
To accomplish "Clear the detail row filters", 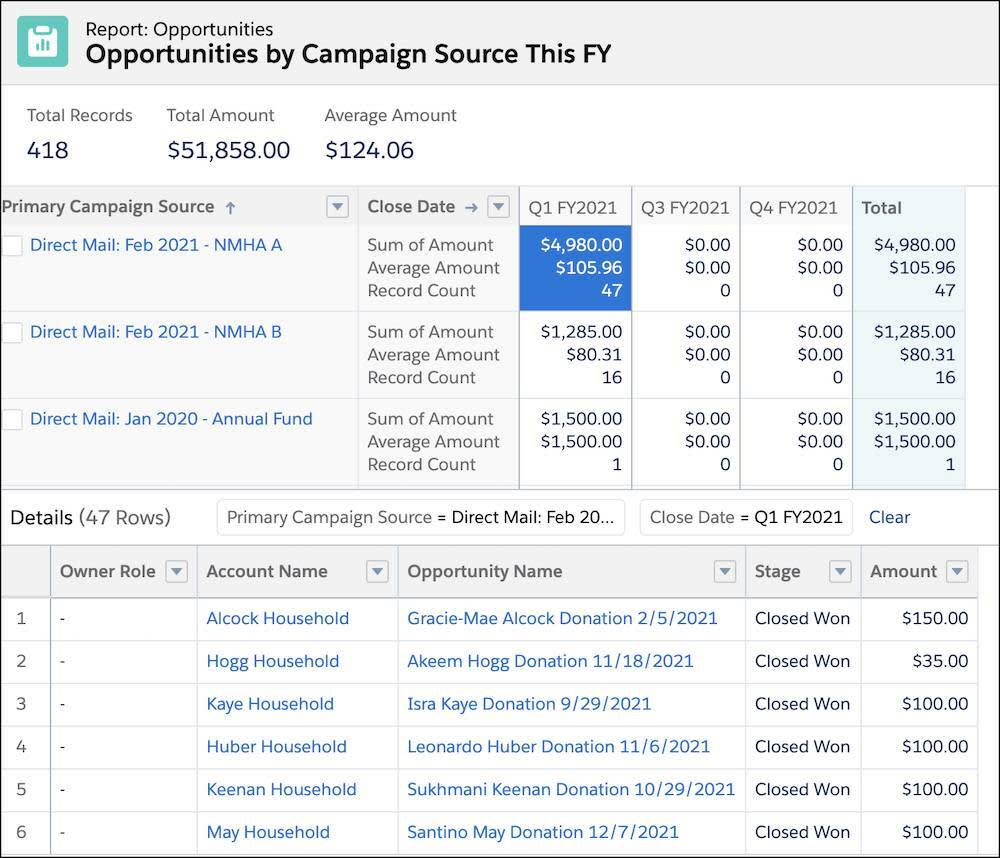I will click(x=889, y=517).
